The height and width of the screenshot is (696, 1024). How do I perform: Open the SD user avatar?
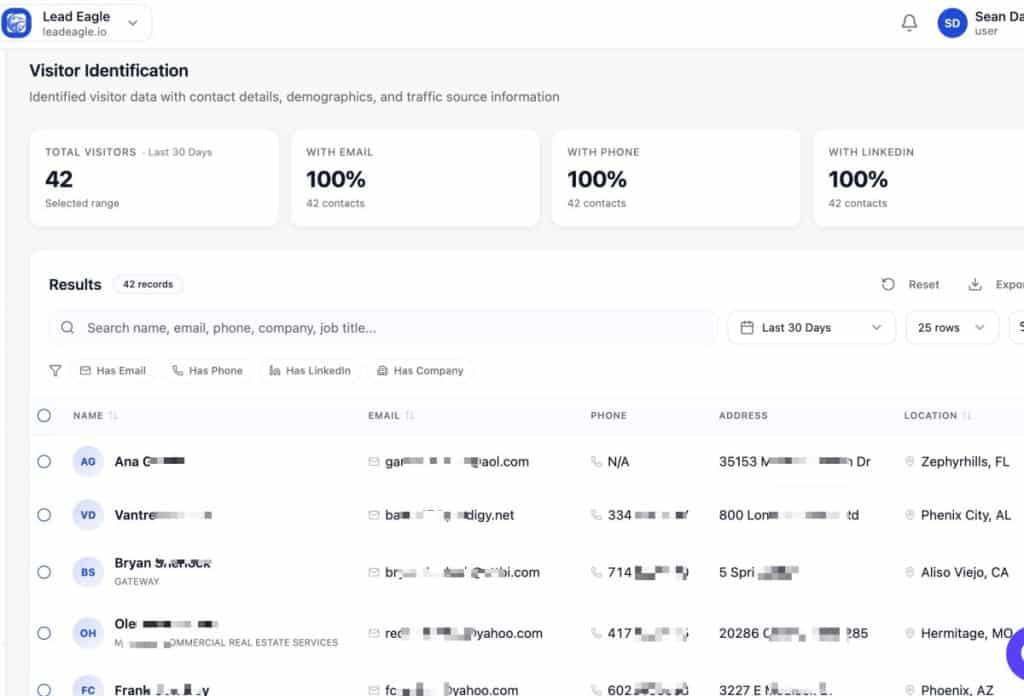tap(952, 23)
